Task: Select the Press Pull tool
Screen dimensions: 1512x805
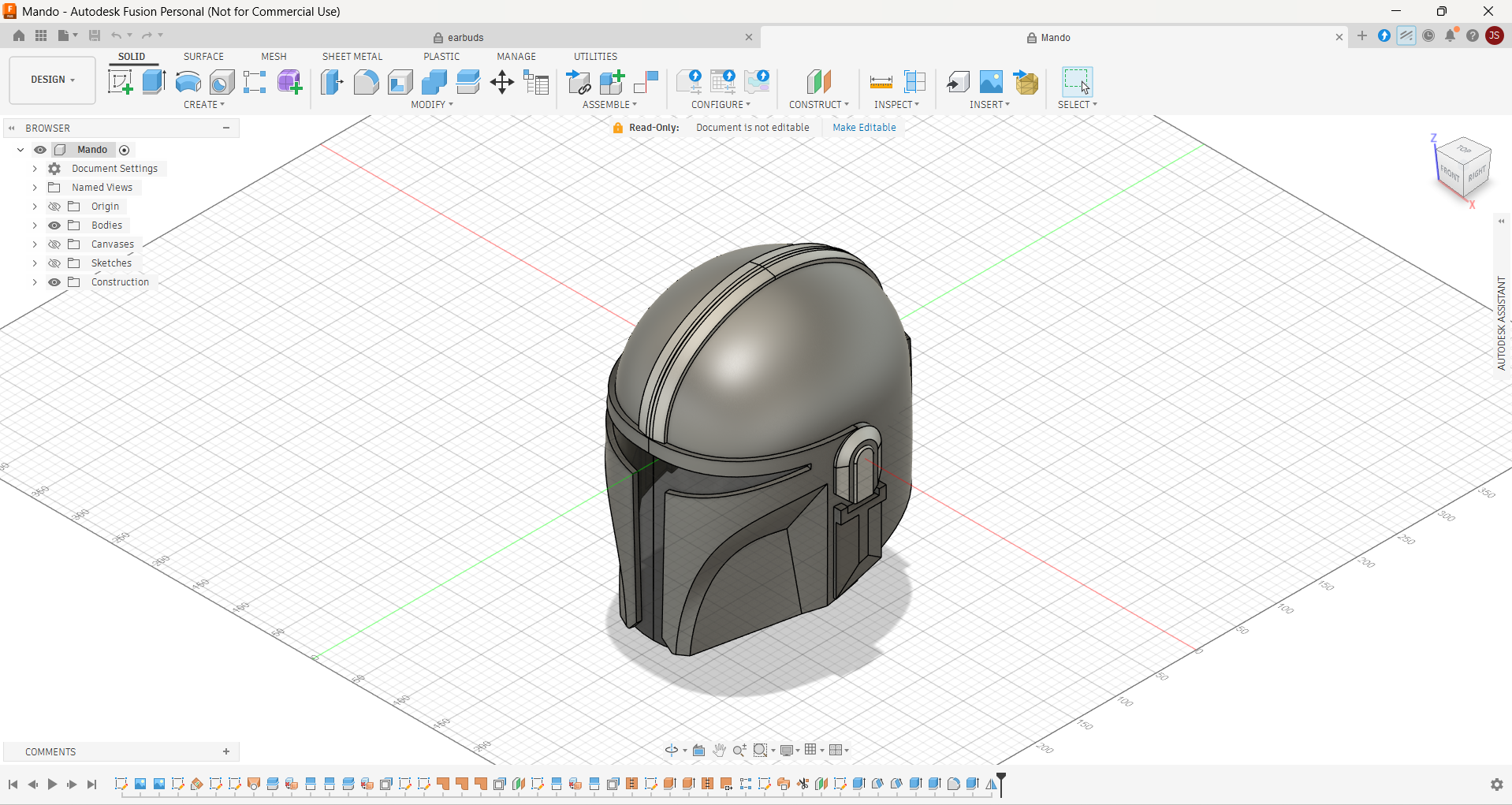Action: 332,82
